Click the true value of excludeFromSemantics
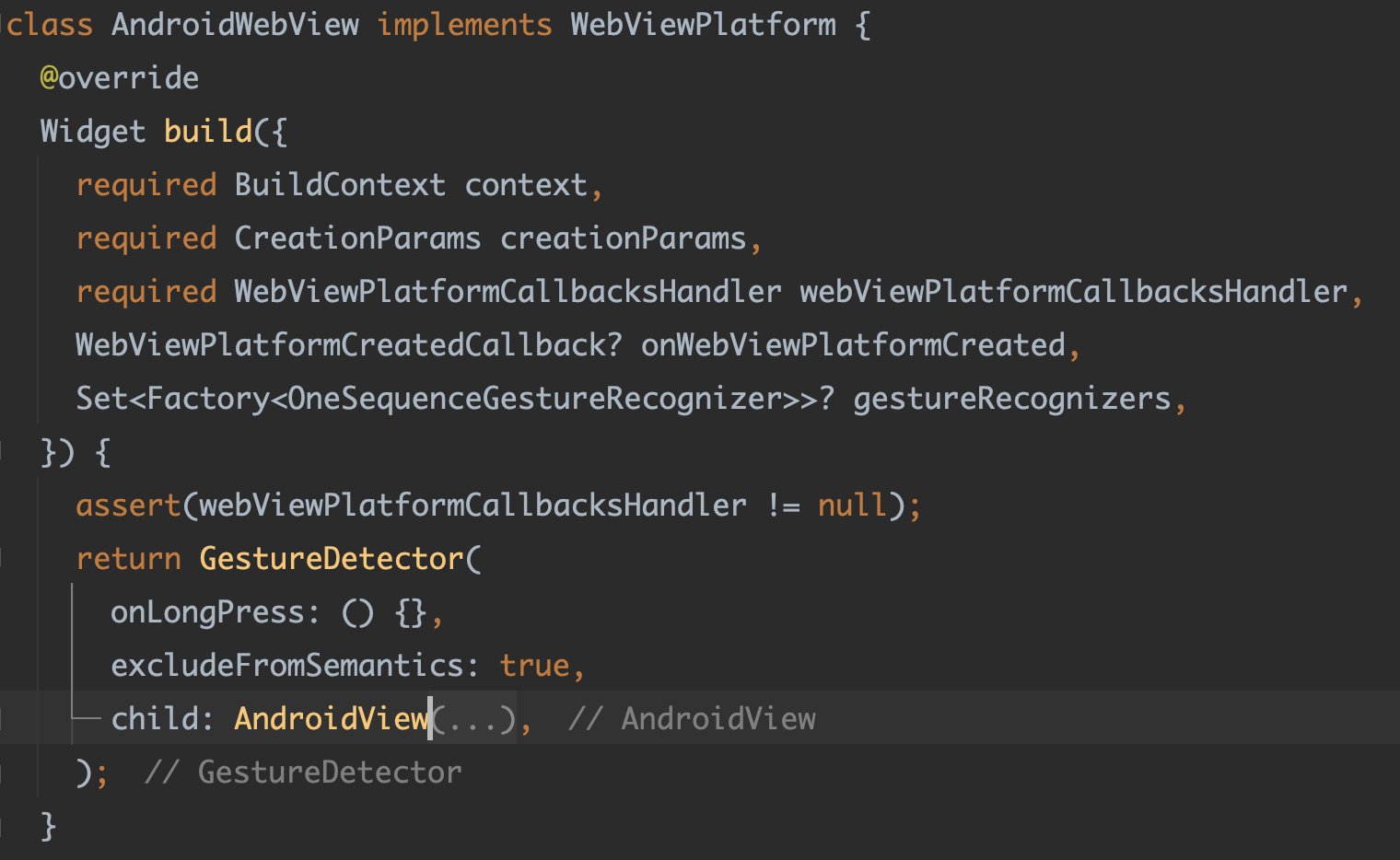Viewport: 1400px width, 860px height. (x=534, y=666)
